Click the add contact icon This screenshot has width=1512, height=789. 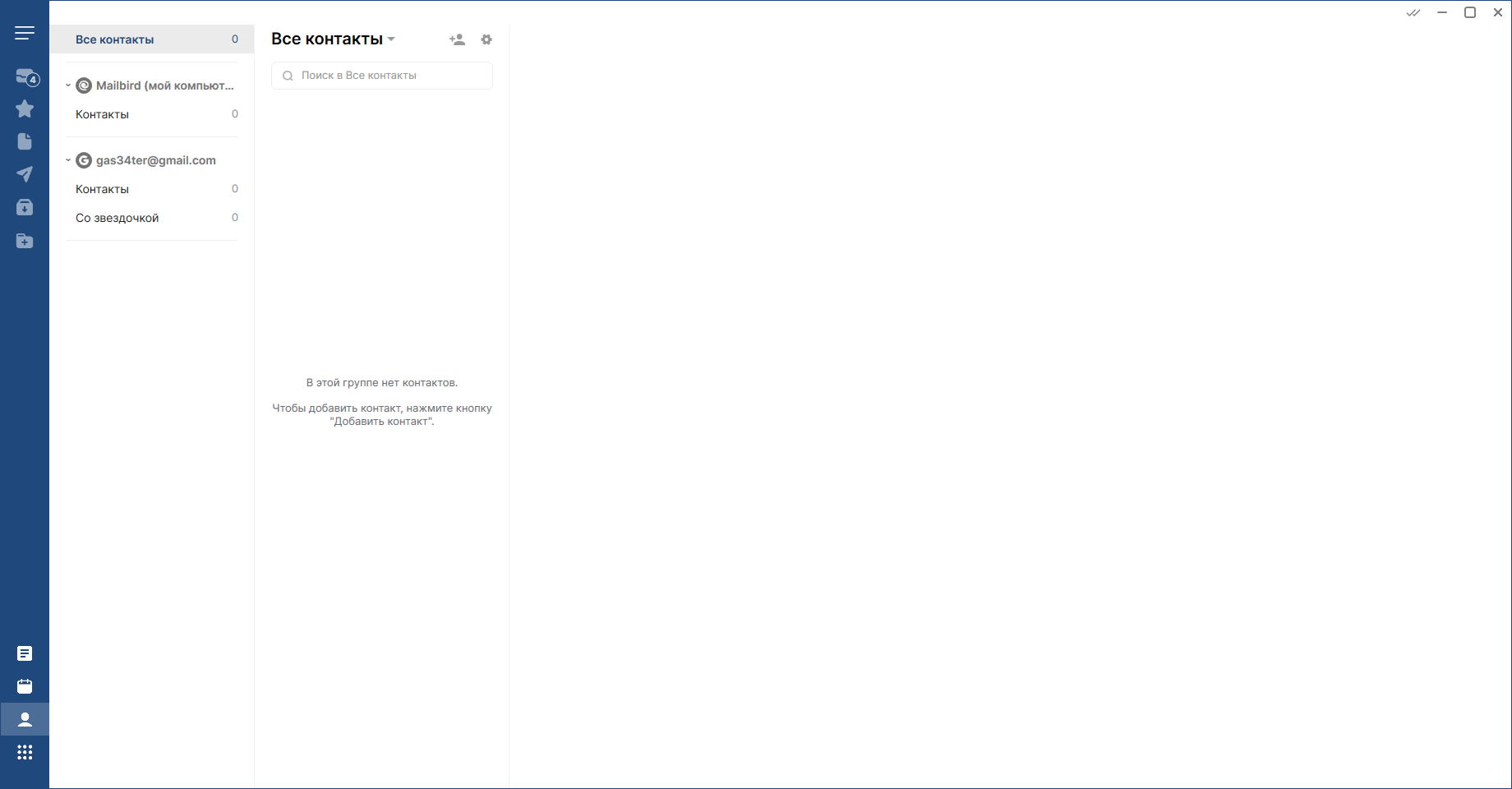(x=457, y=39)
